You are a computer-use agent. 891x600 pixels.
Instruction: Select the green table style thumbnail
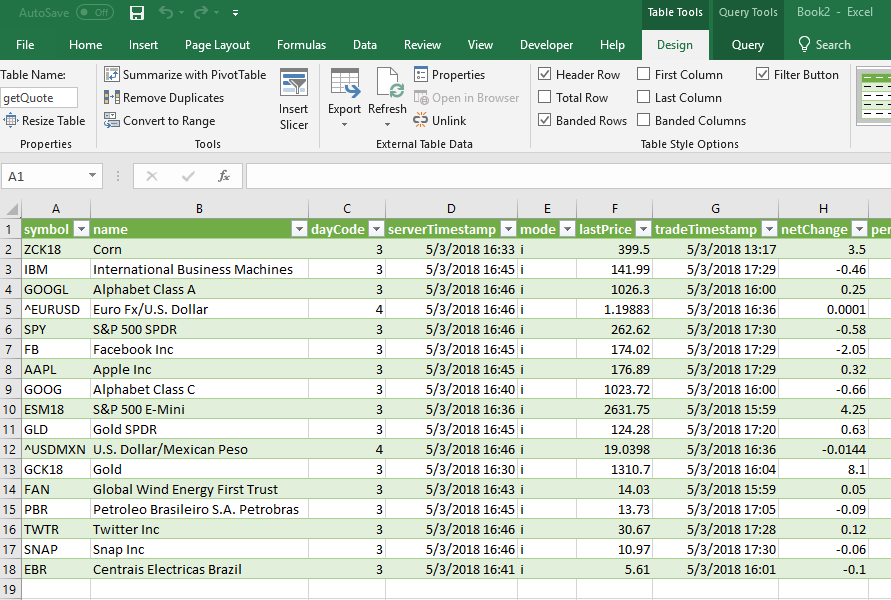tap(876, 95)
